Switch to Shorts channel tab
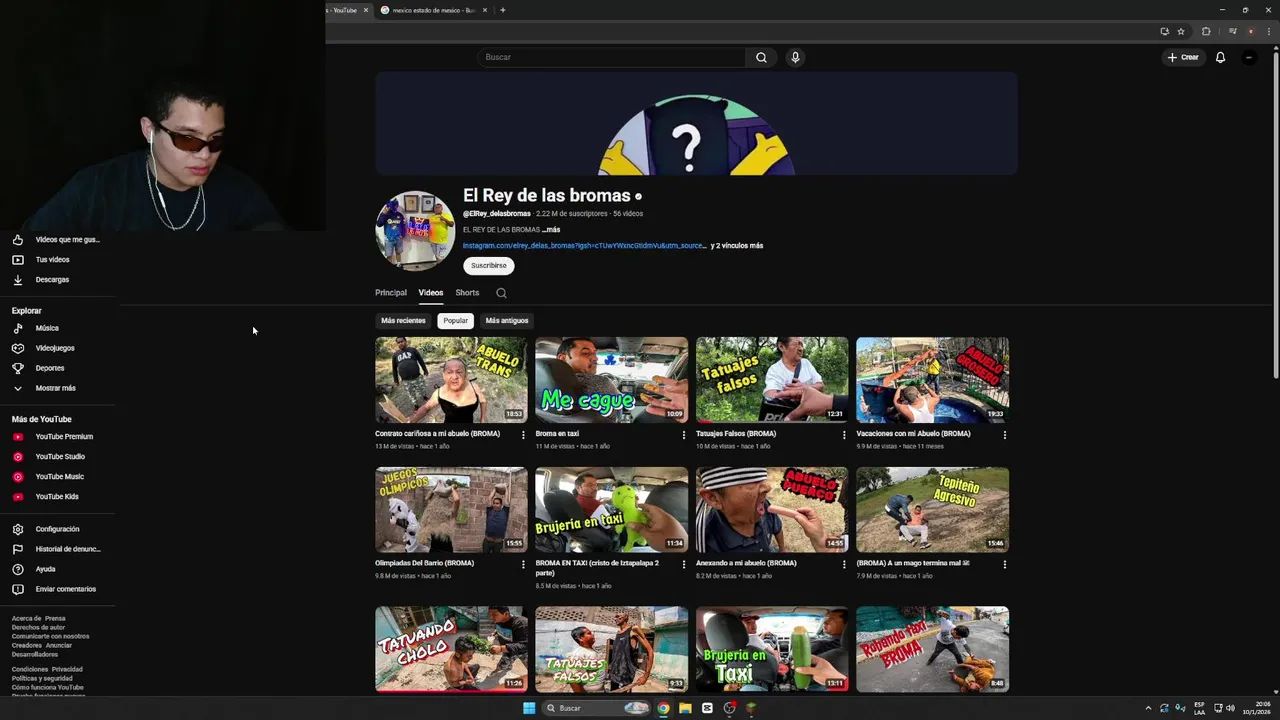 467,293
